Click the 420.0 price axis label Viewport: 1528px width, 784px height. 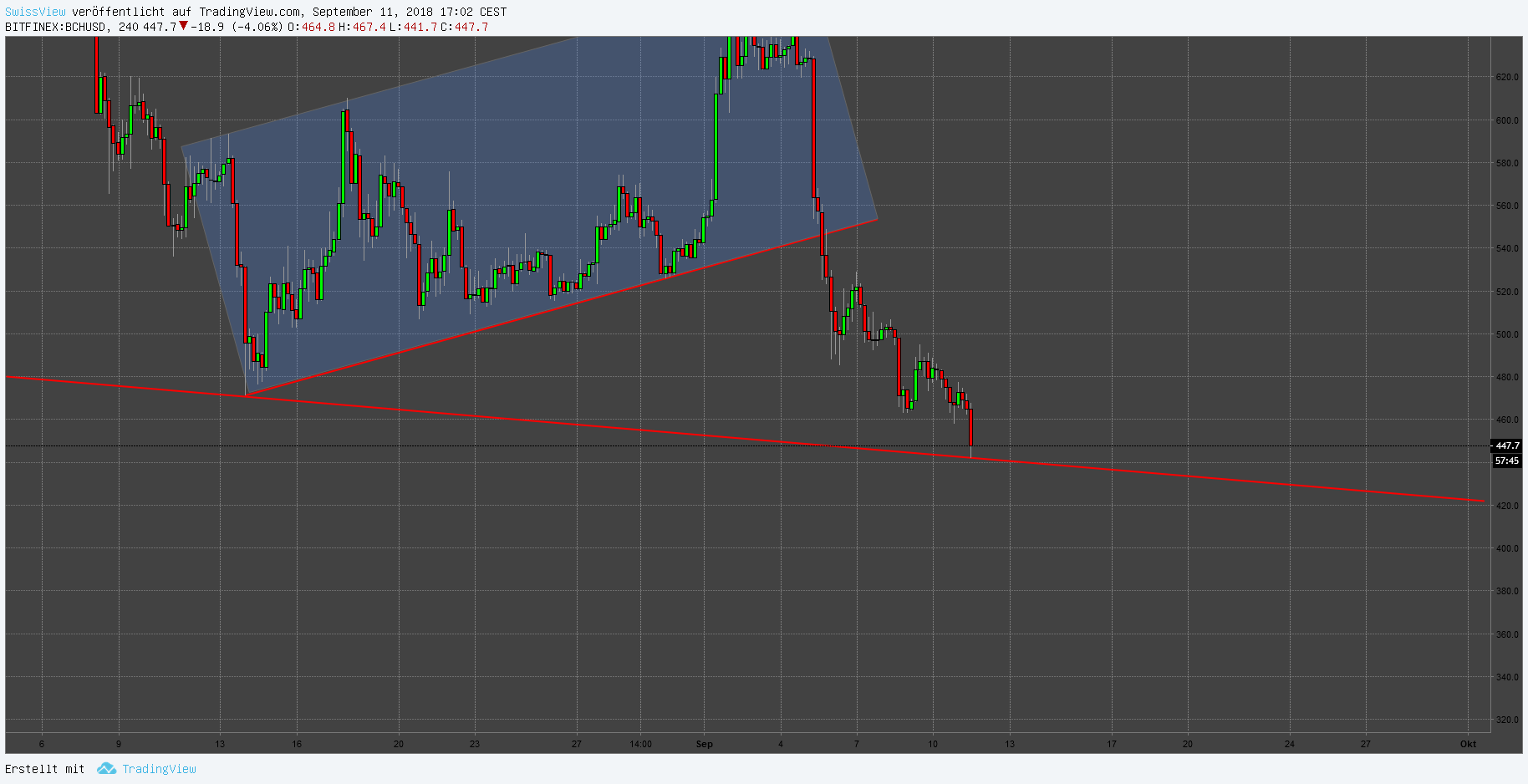(1507, 506)
